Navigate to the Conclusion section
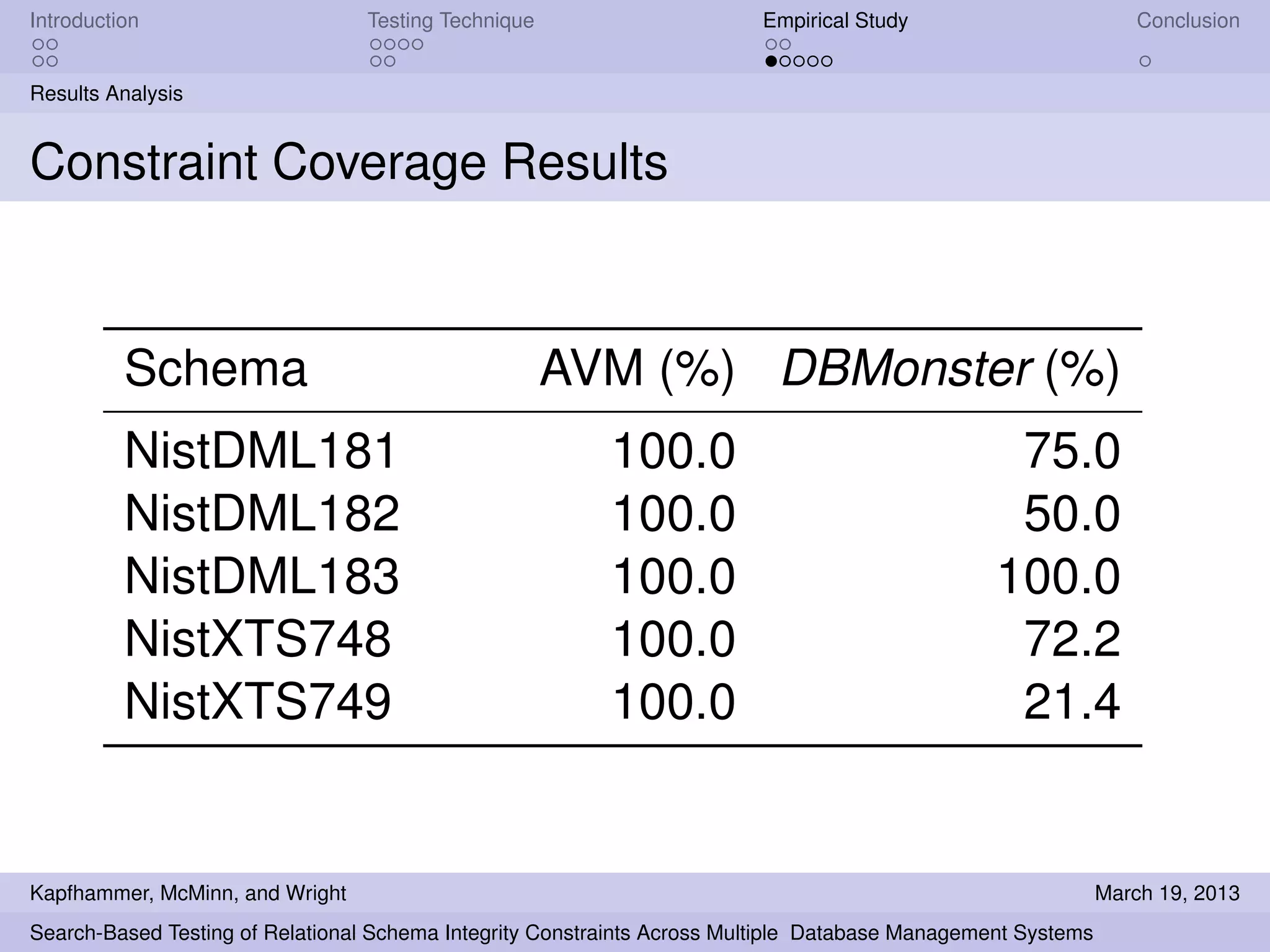Image resolution: width=1270 pixels, height=952 pixels. click(1188, 20)
